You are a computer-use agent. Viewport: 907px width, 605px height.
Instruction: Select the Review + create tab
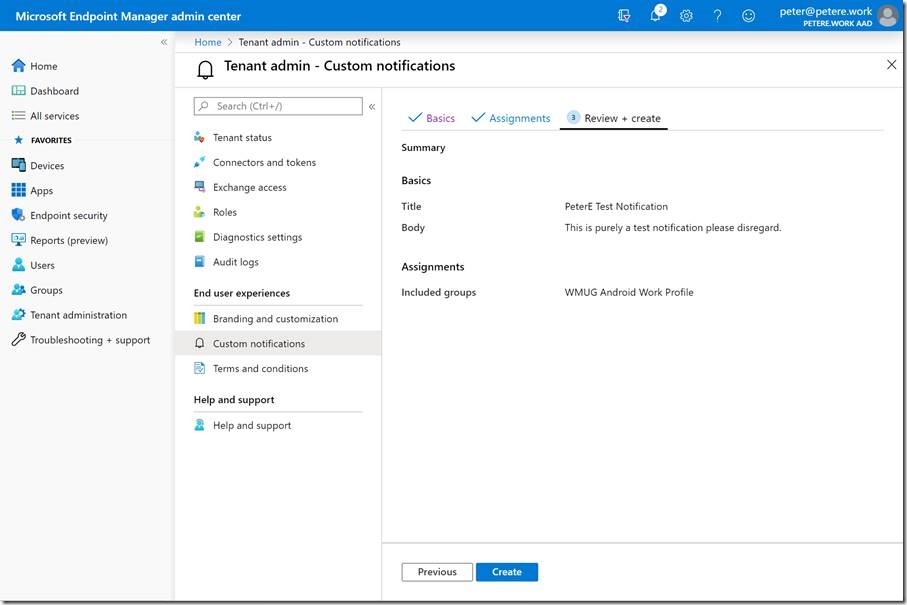[613, 118]
